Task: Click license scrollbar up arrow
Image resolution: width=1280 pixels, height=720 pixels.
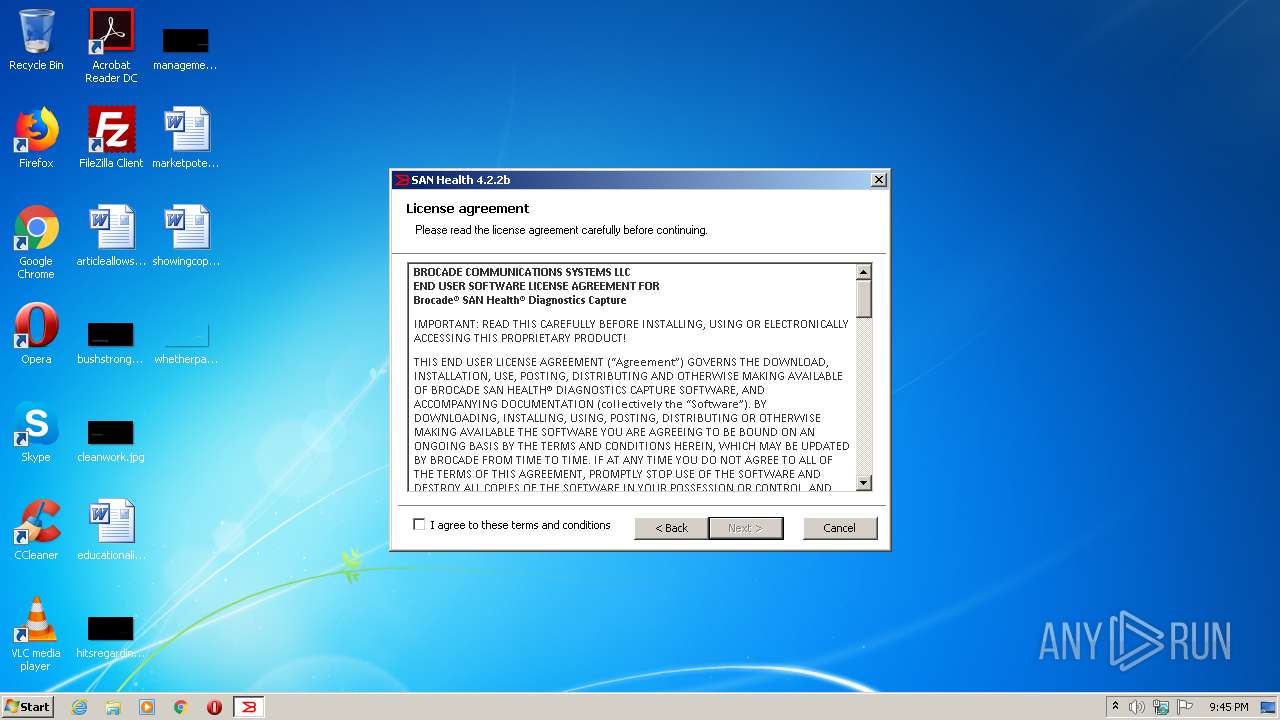Action: click(x=864, y=272)
